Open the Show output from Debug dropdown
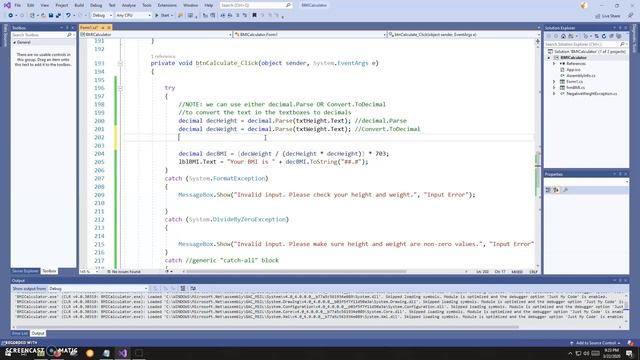640x360 pixels. click(x=98, y=289)
